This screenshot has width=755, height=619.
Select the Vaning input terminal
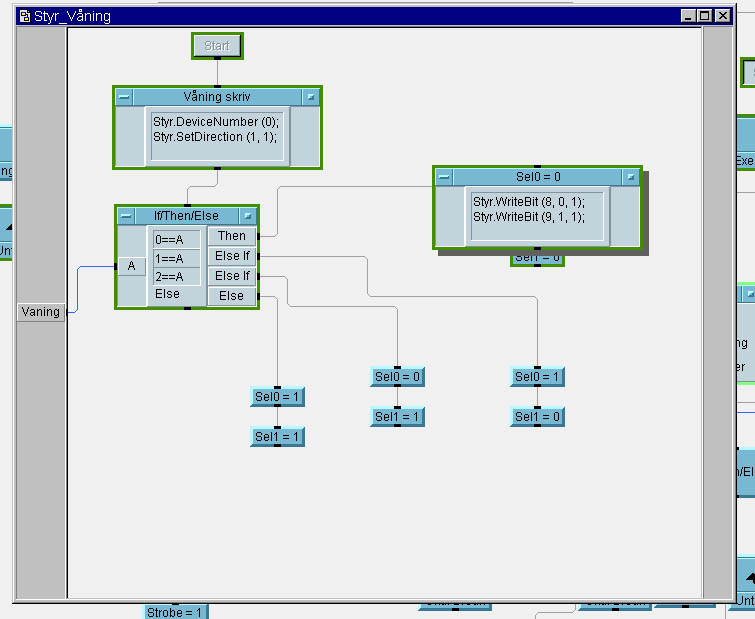point(41,312)
